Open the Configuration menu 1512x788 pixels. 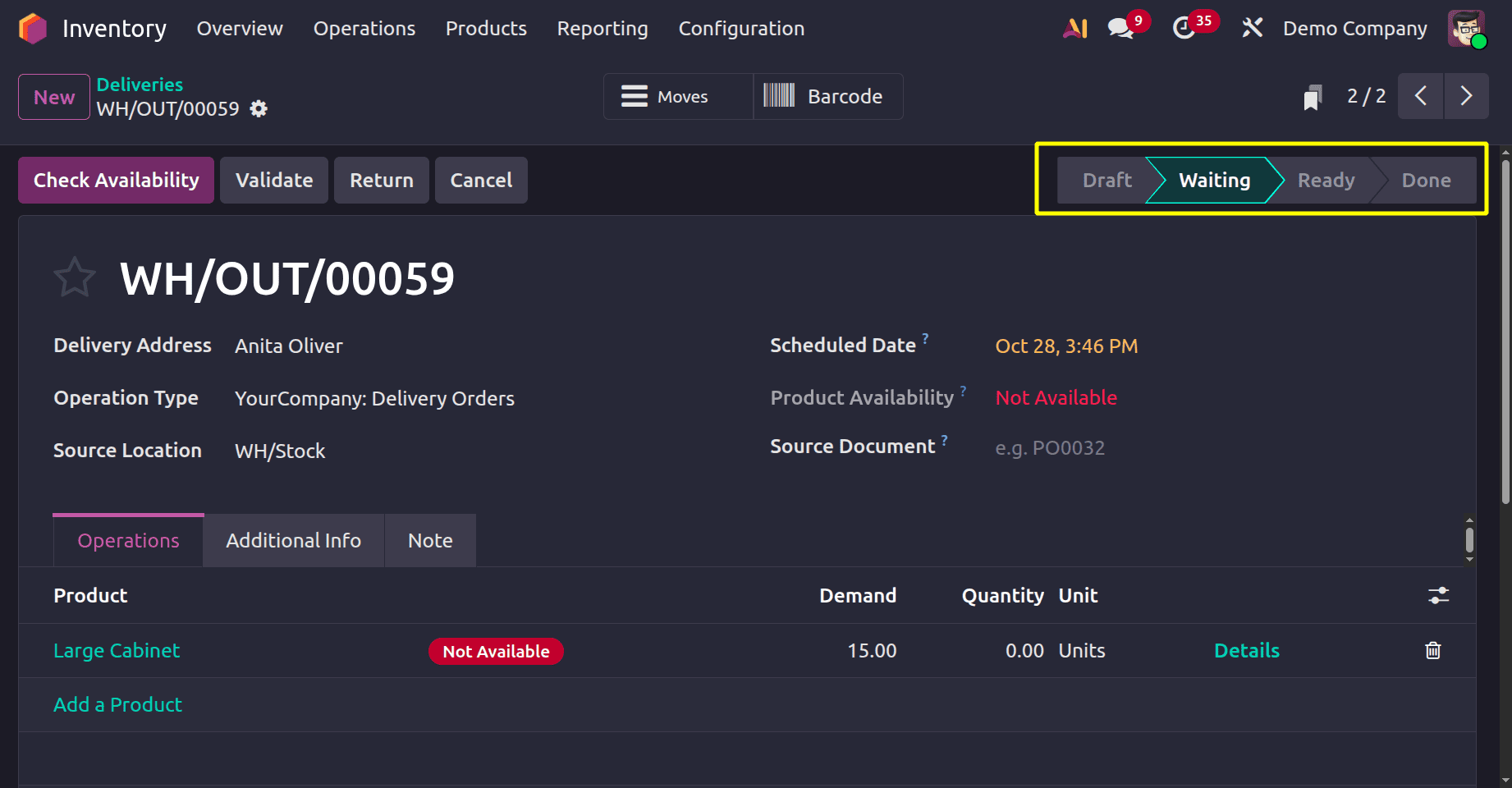740,28
